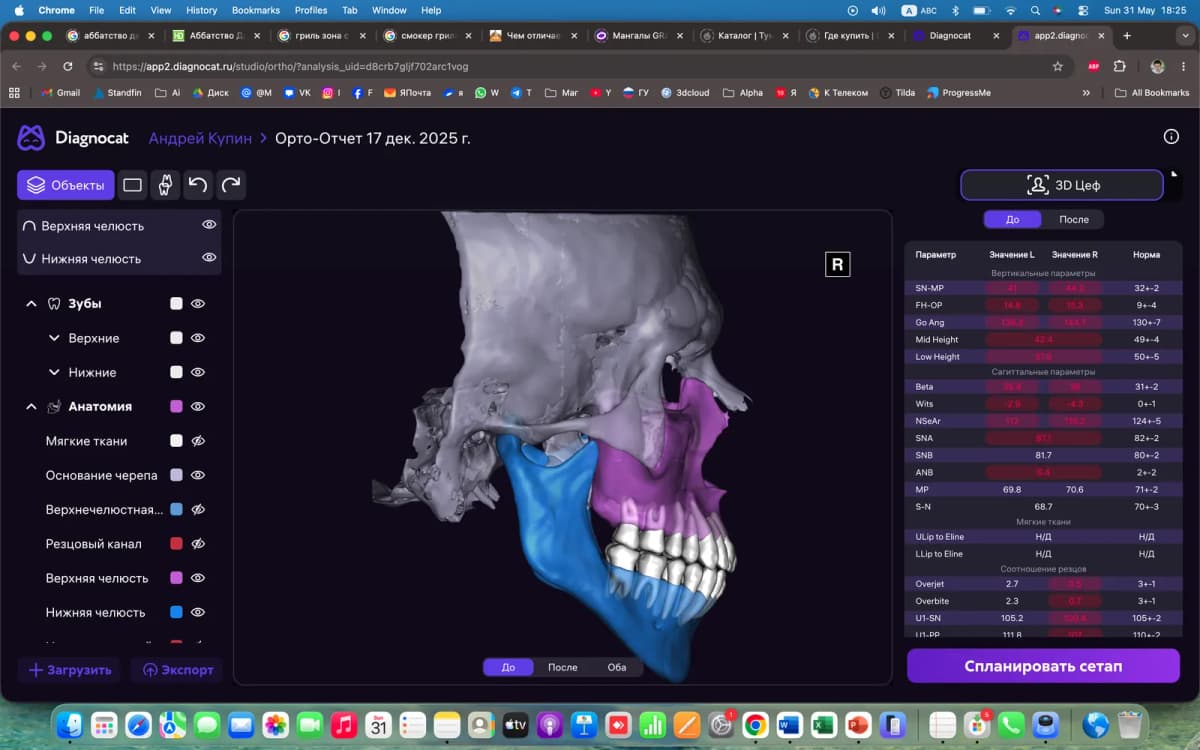Viewport: 1200px width, 750px height.
Task: Toggle visibility of the top Нижняя челюсть quick row
Action: click(209, 258)
